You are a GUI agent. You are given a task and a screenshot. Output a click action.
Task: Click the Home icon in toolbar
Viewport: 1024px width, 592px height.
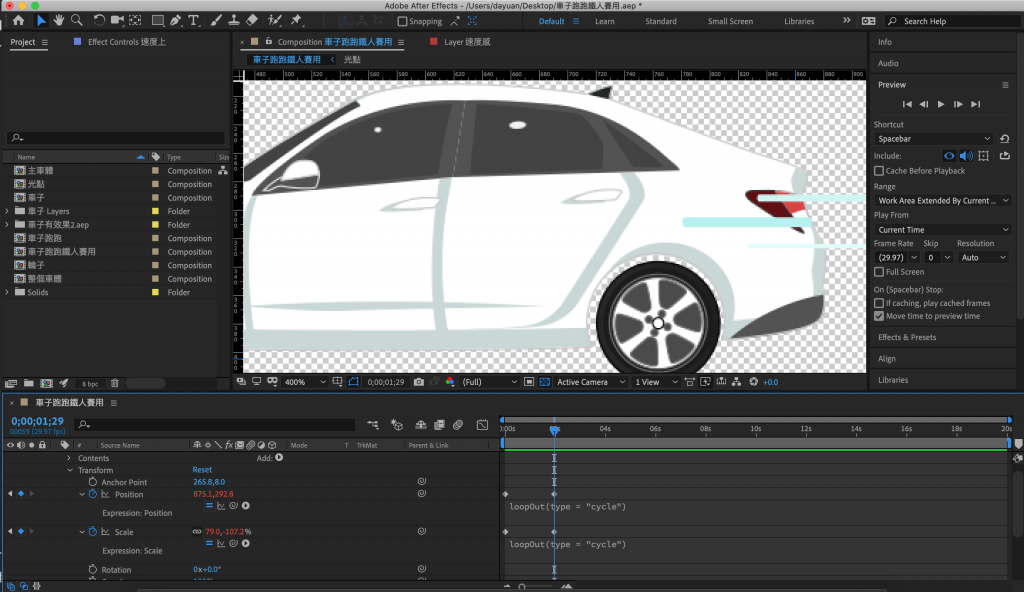click(18, 20)
